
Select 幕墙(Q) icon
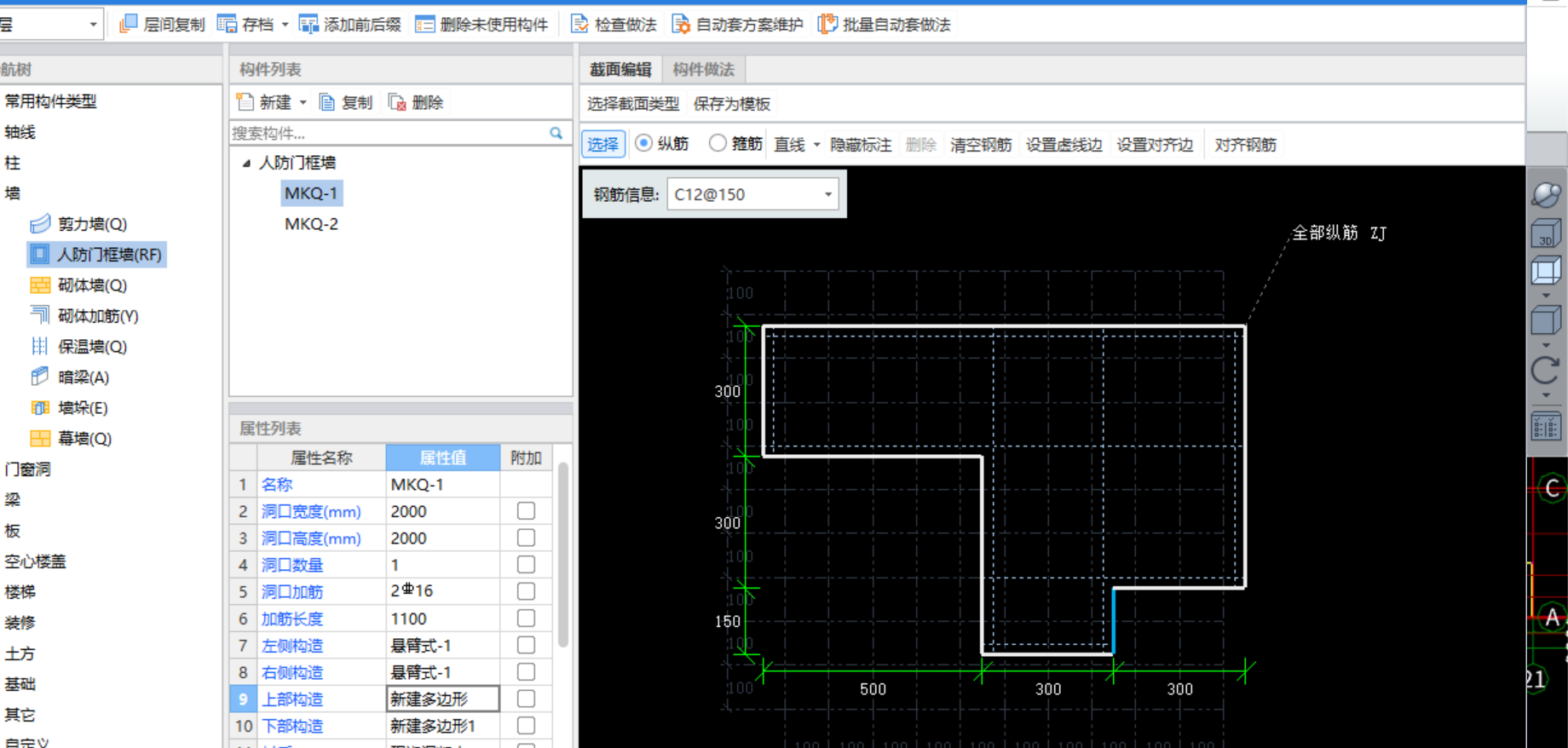tap(40, 438)
